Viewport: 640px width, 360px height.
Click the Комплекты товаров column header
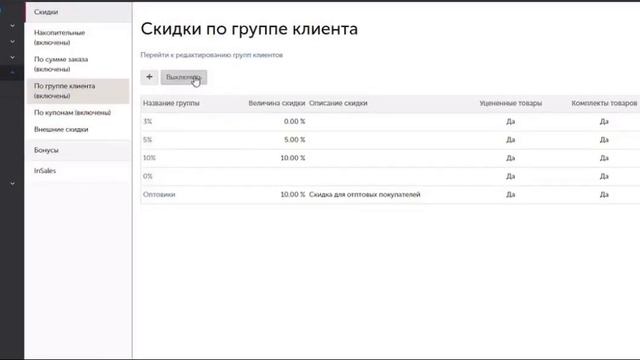click(604, 103)
